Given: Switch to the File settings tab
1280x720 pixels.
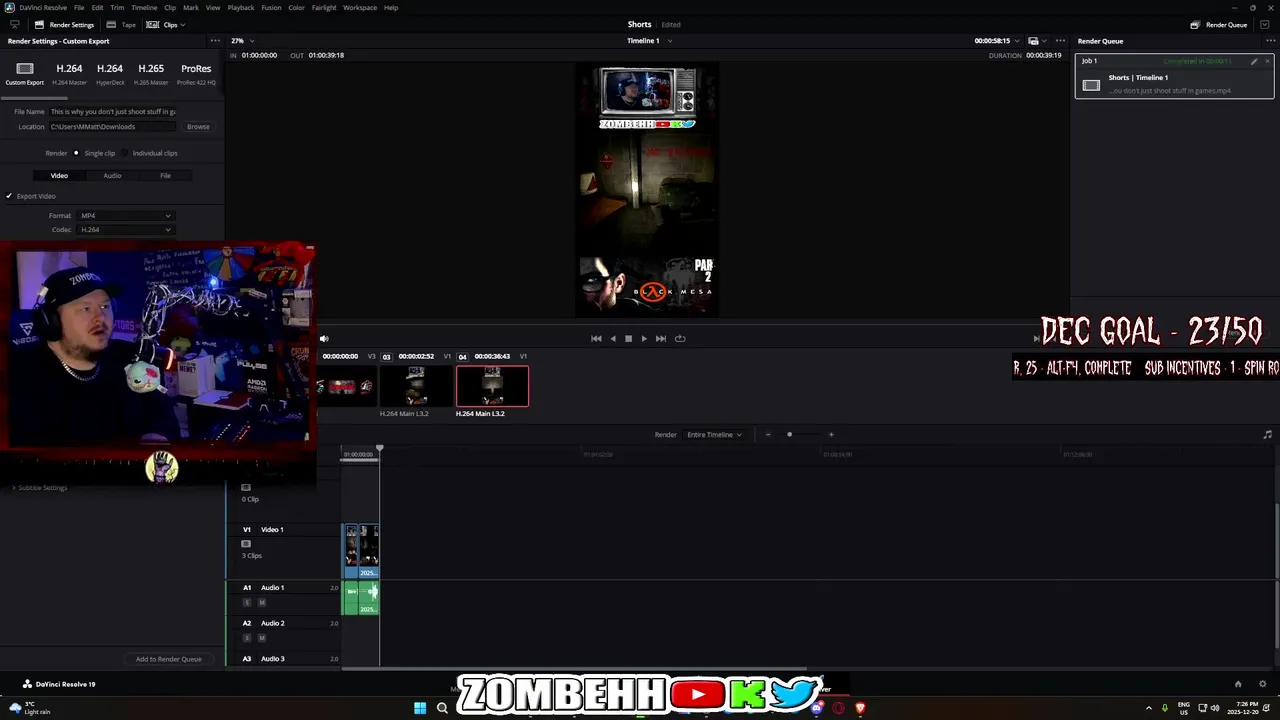Looking at the screenshot, I should click(165, 175).
